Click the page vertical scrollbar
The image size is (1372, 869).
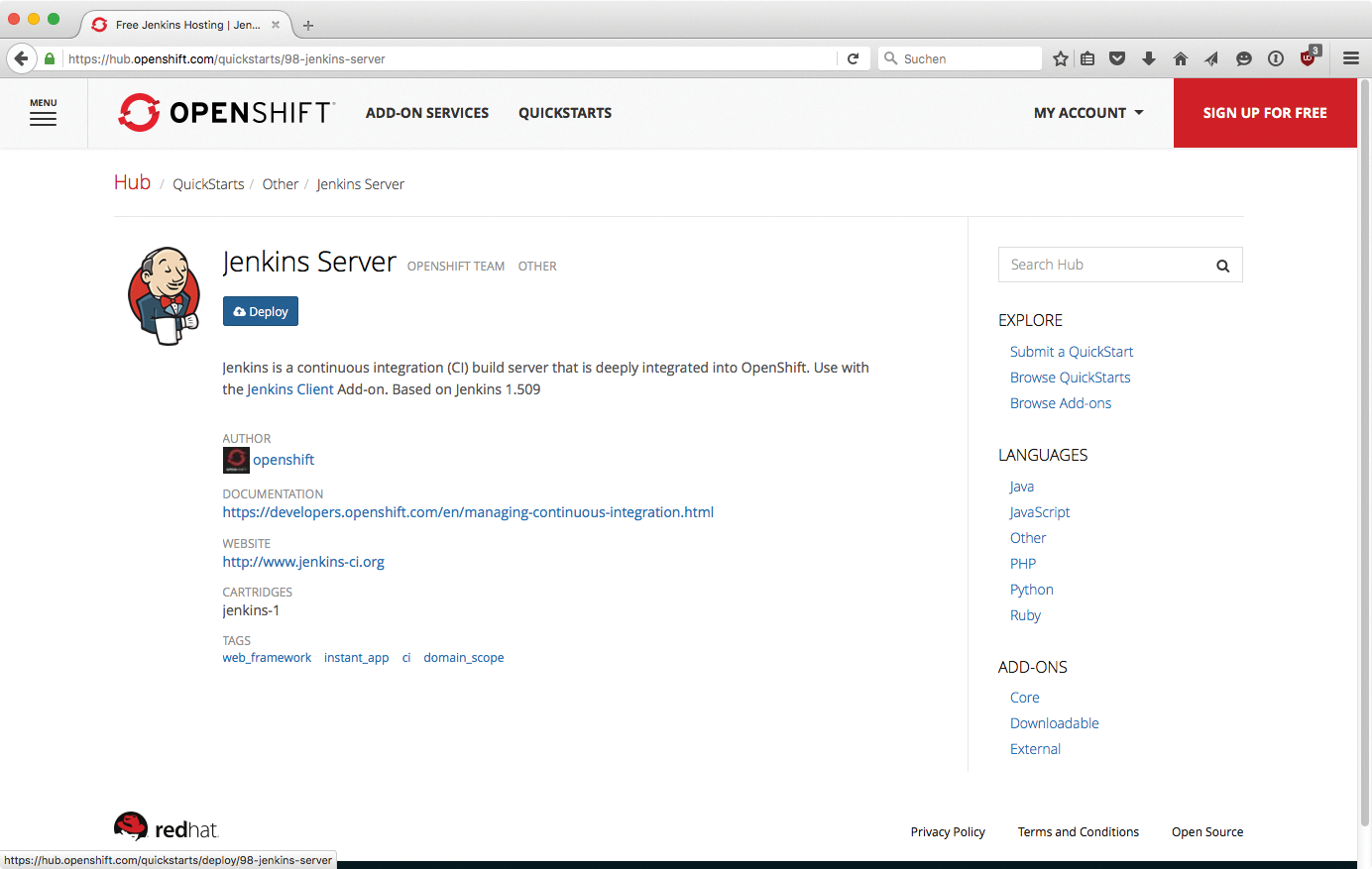point(1364,453)
